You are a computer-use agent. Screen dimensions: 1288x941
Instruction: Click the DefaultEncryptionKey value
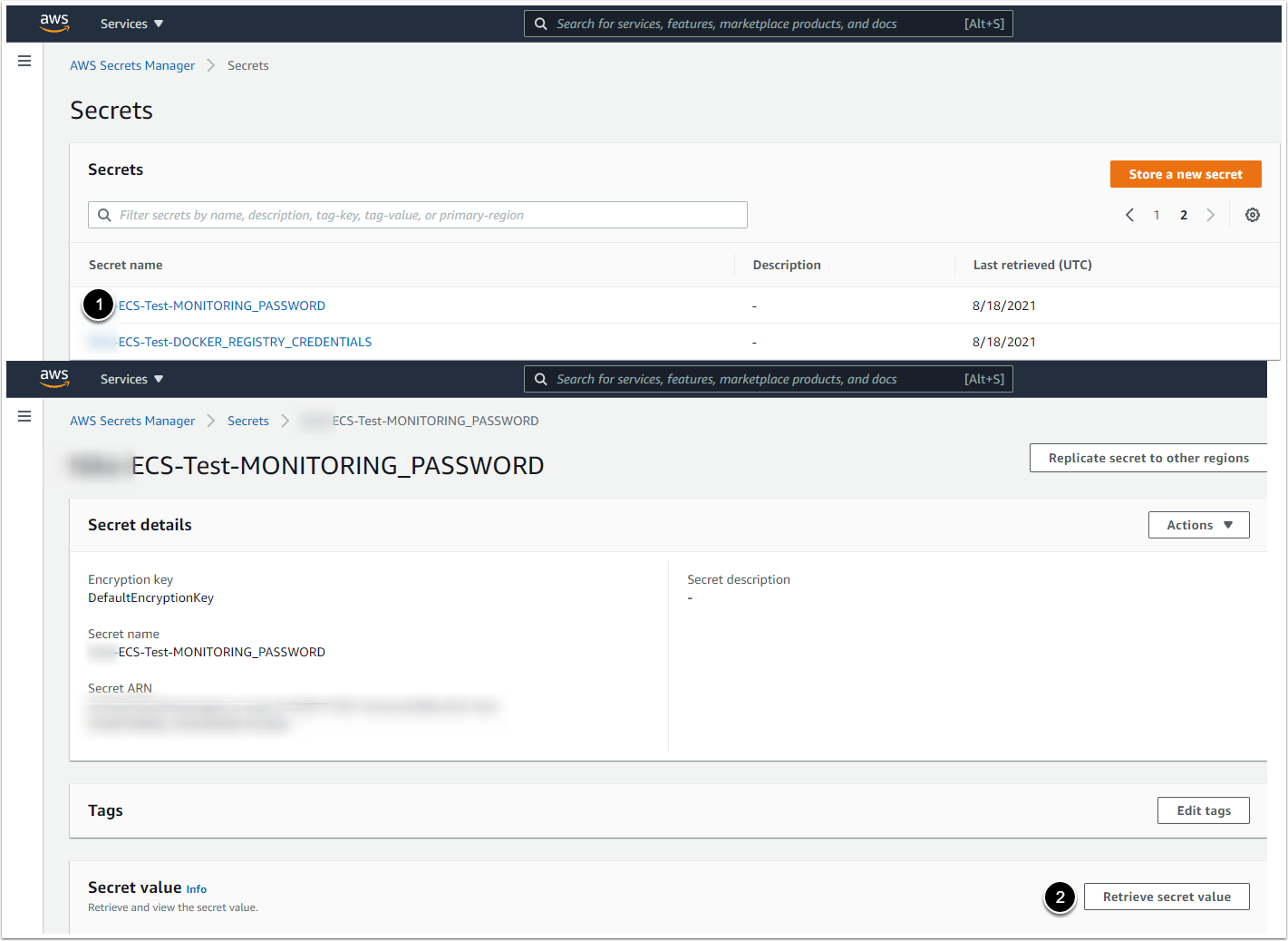click(x=150, y=597)
